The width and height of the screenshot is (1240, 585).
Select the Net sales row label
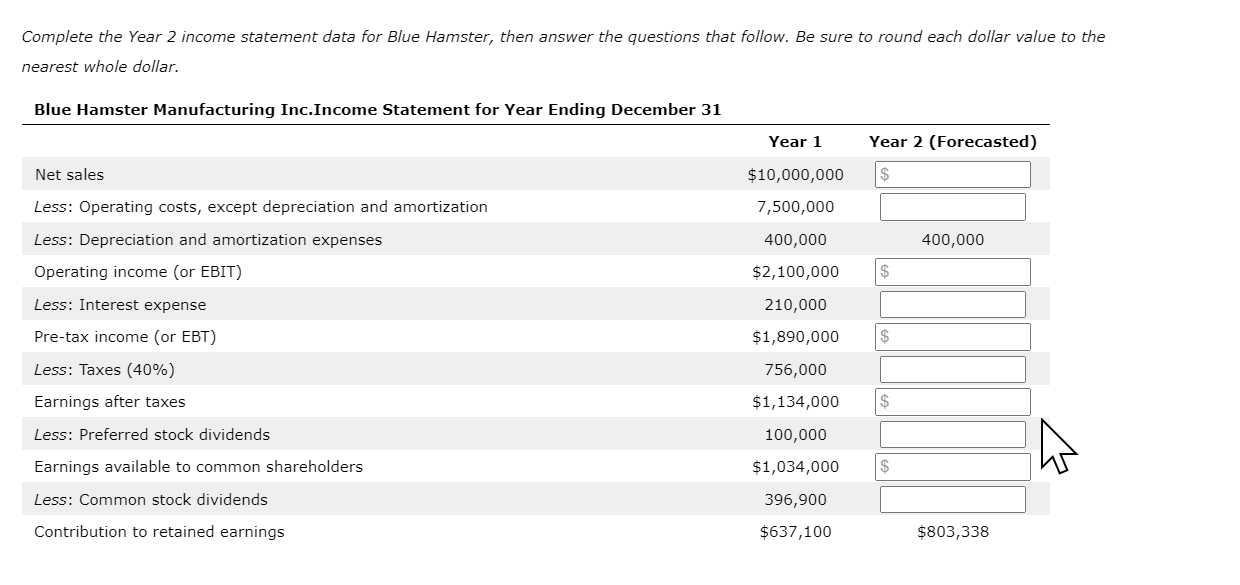pos(69,174)
